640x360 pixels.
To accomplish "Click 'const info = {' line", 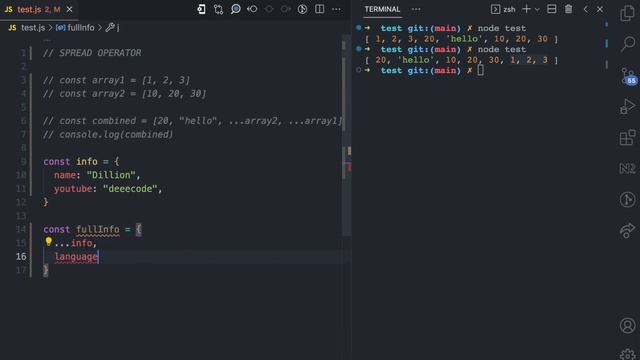I will click(x=81, y=162).
